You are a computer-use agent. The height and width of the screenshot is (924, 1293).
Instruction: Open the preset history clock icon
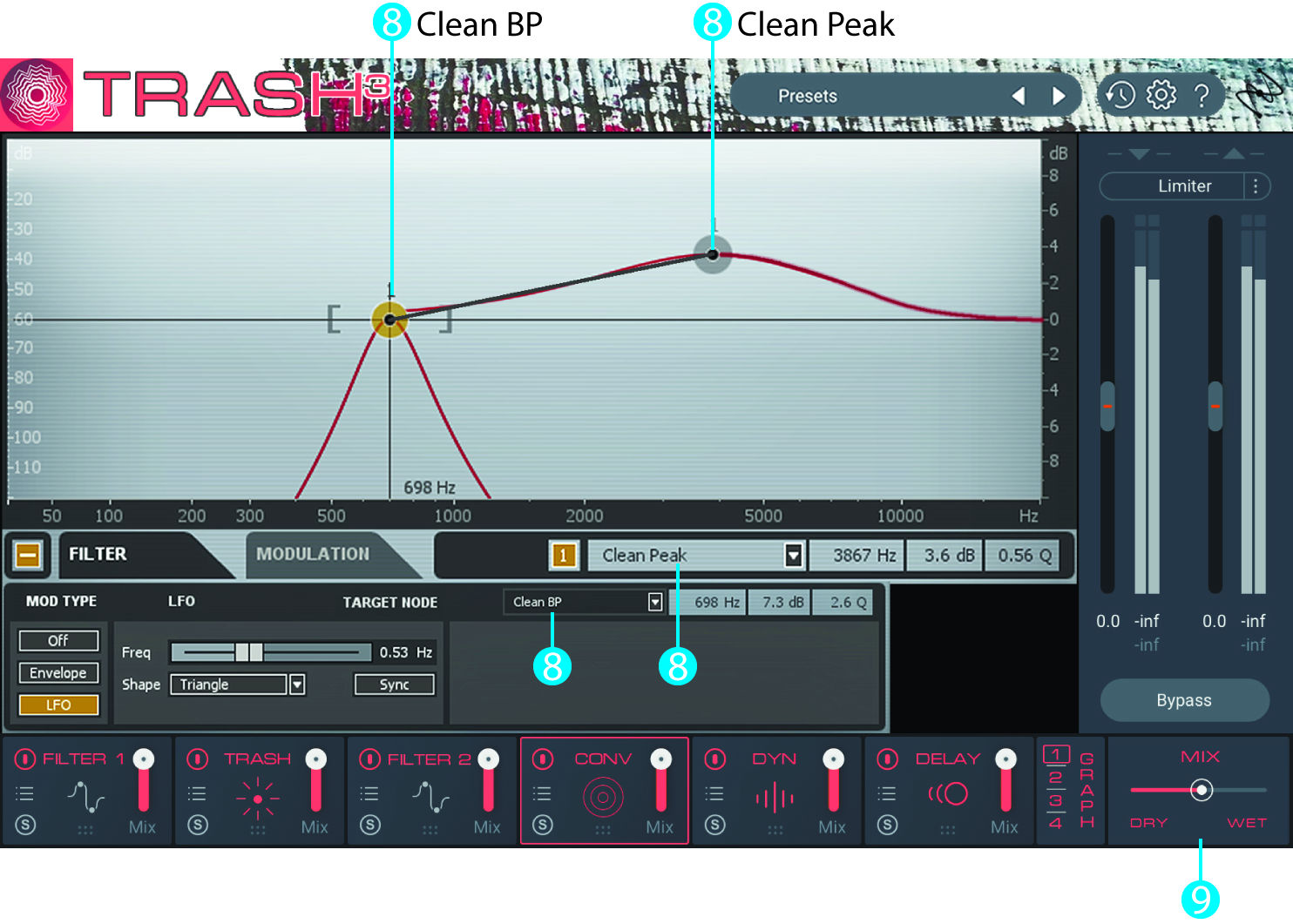(1120, 95)
